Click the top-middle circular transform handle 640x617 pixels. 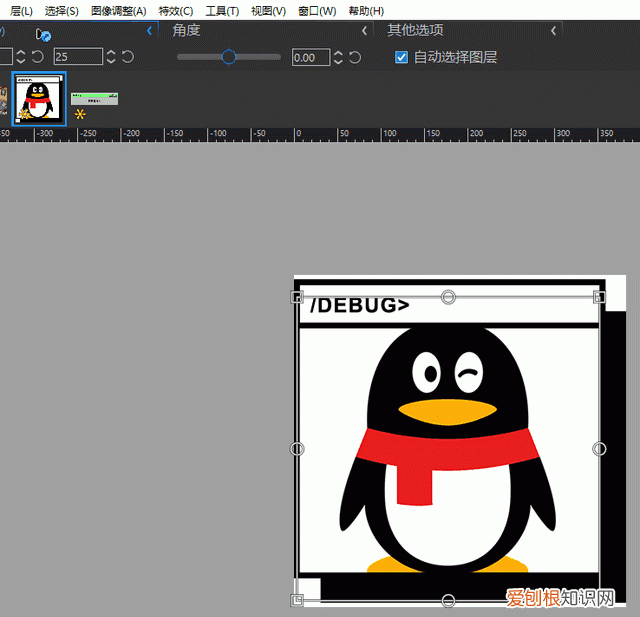coord(448,297)
